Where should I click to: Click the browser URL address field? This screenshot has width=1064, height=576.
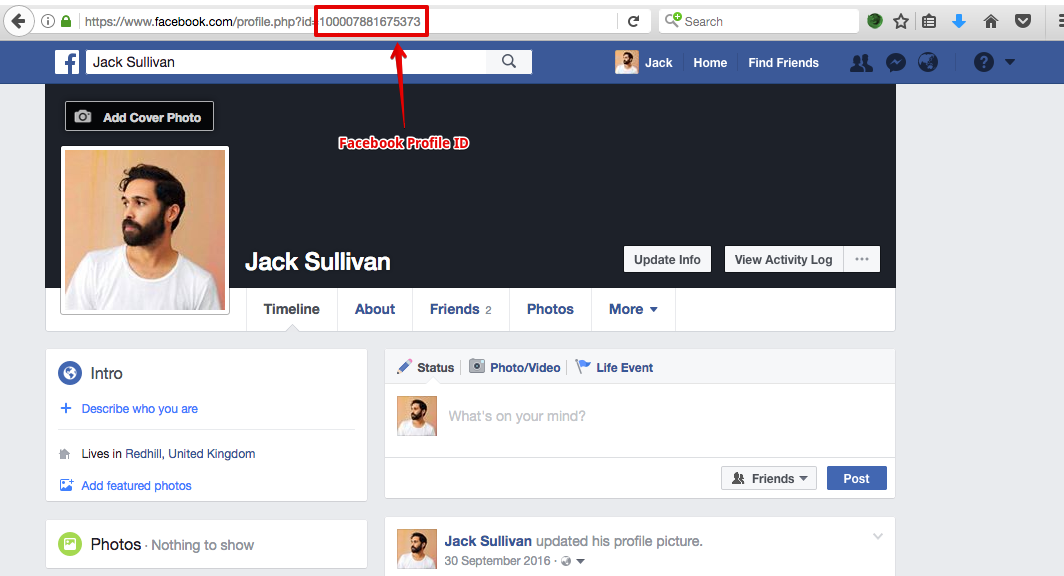pos(349,21)
